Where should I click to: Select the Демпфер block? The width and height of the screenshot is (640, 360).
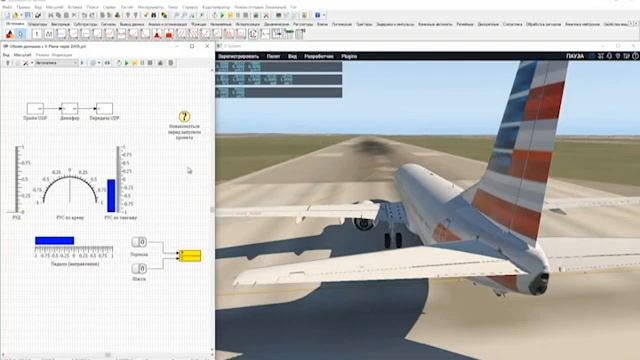[x=69, y=109]
